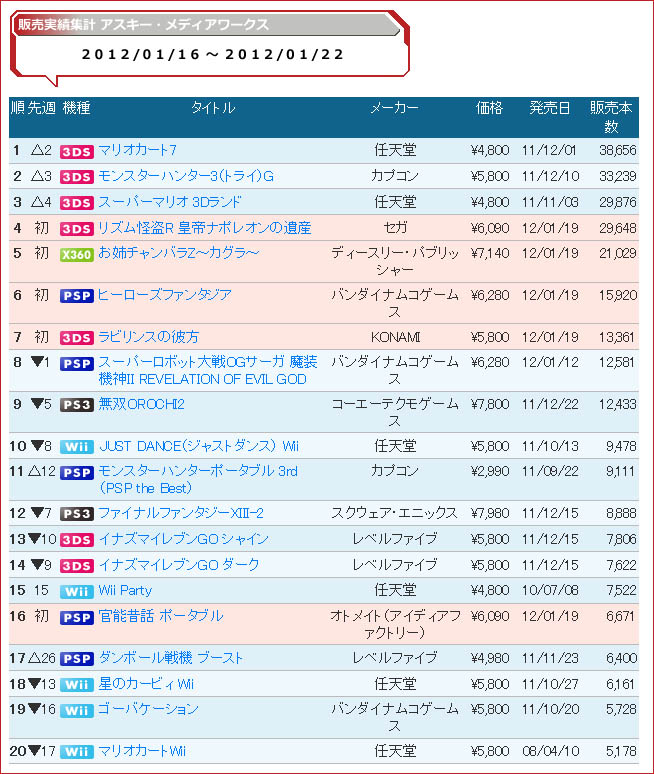Open お姉チャンバラZ～カグラ～ link
The height and width of the screenshot is (774, 654).
[x=179, y=253]
